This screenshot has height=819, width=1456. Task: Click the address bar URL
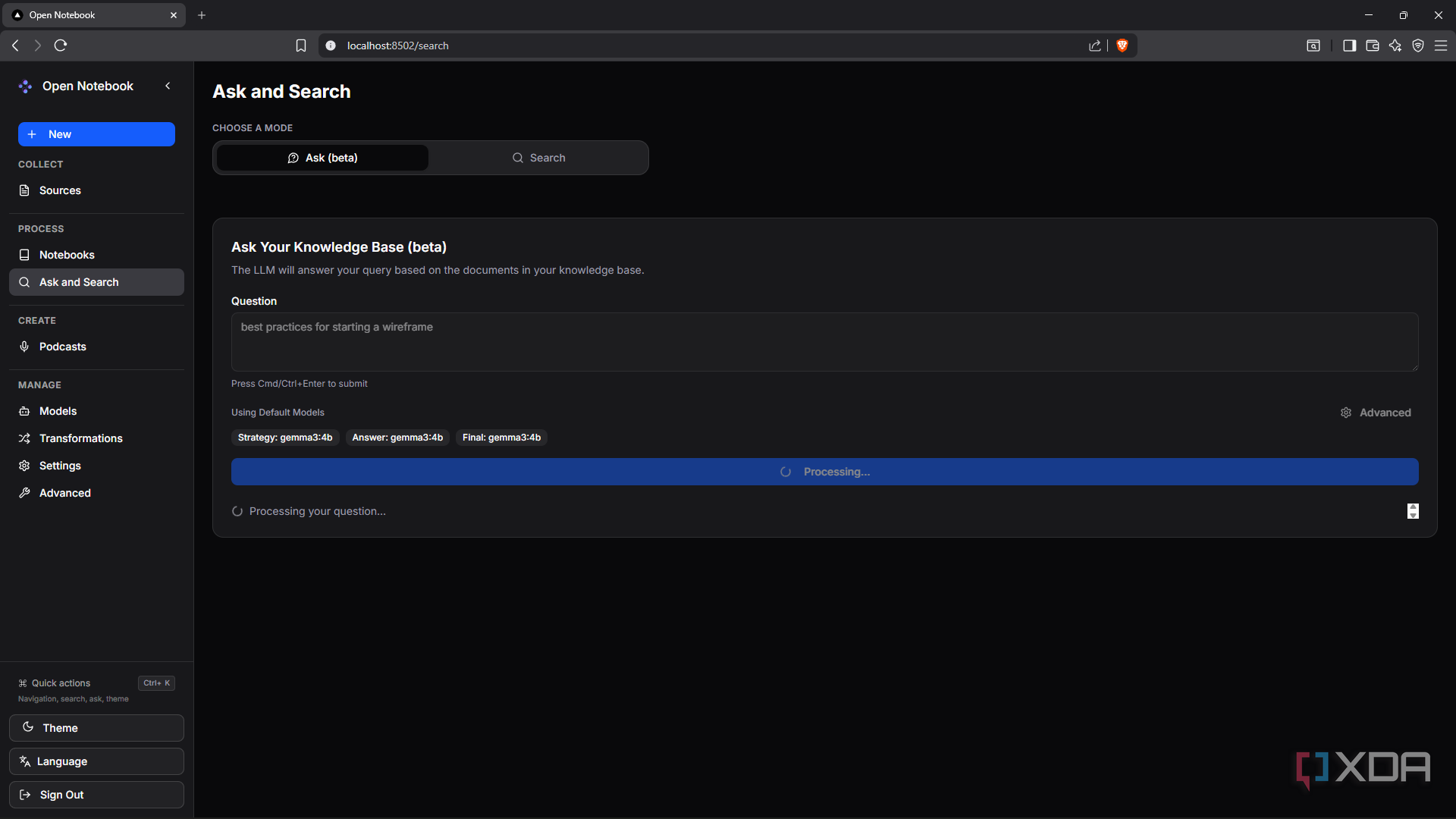point(398,45)
